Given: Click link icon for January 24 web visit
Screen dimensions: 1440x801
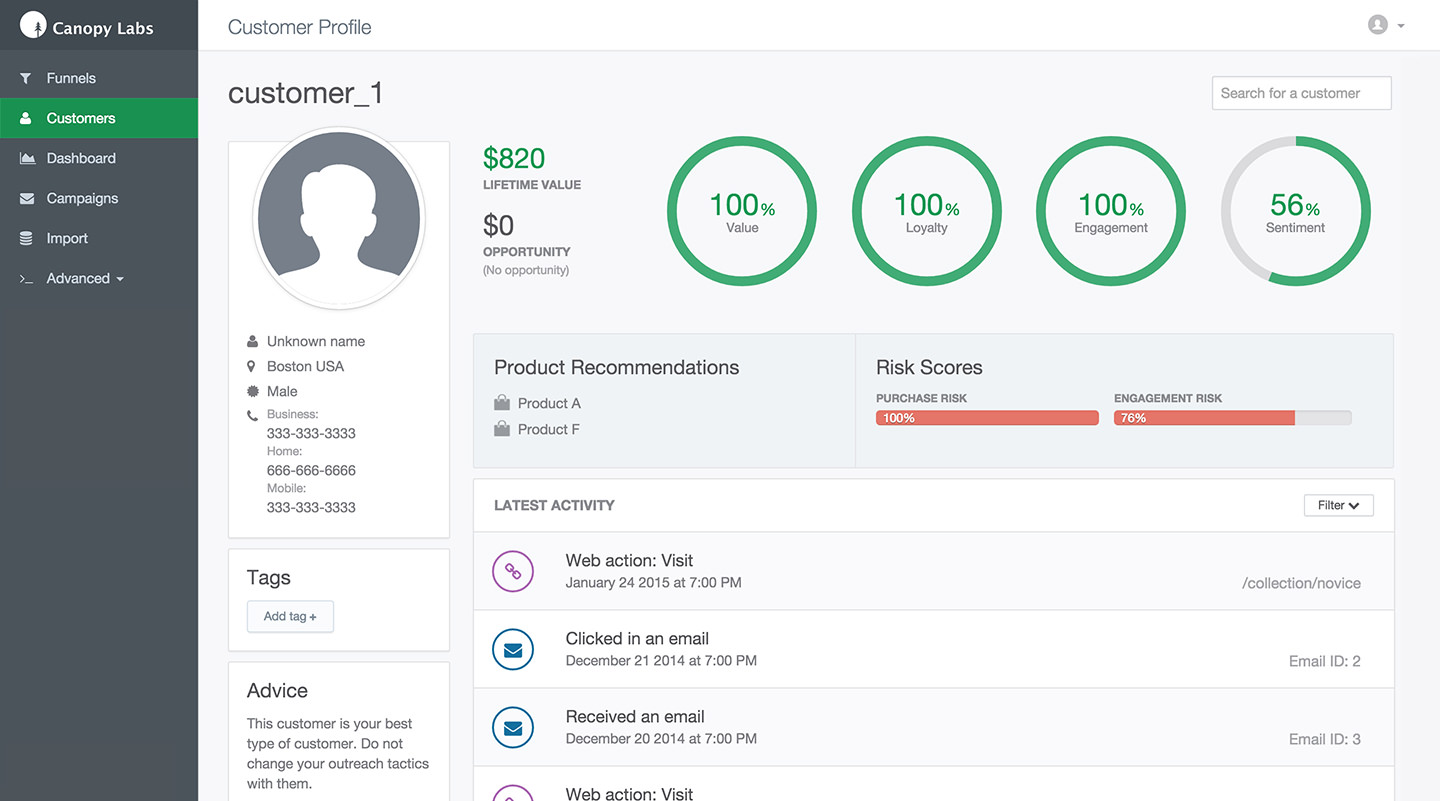Looking at the screenshot, I should [513, 571].
